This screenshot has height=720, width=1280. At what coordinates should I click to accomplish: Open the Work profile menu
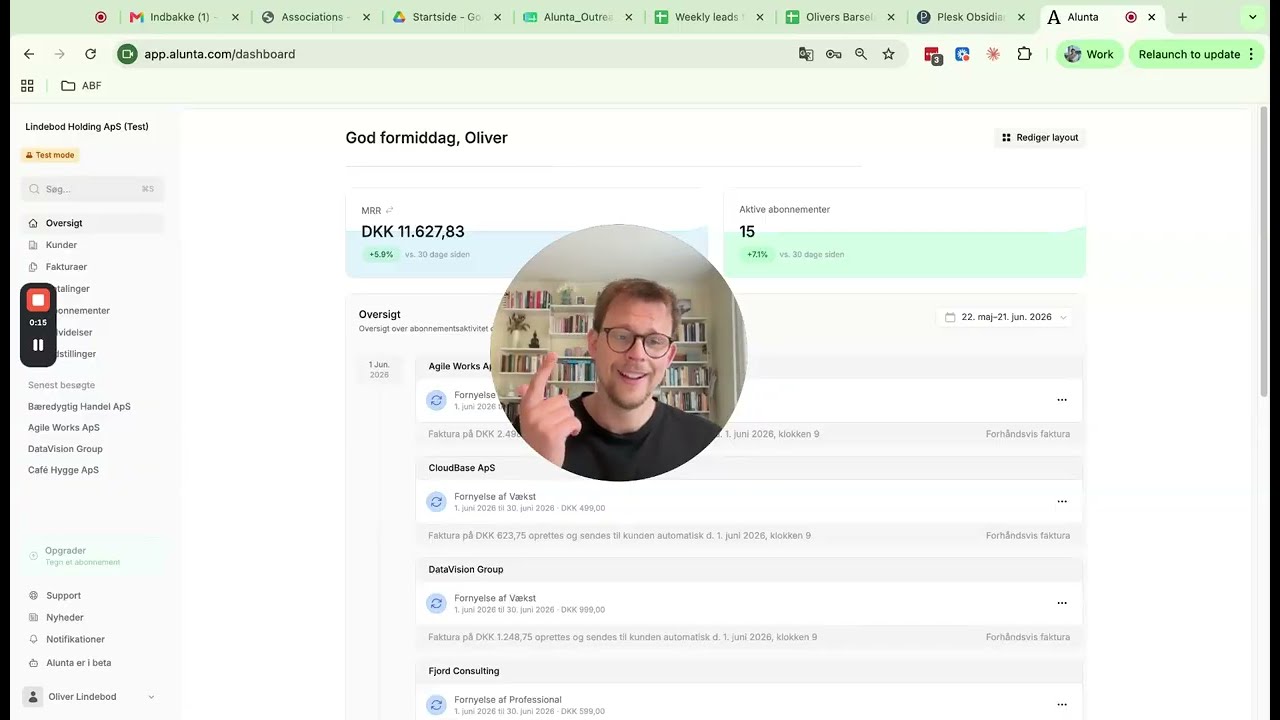coord(1089,54)
